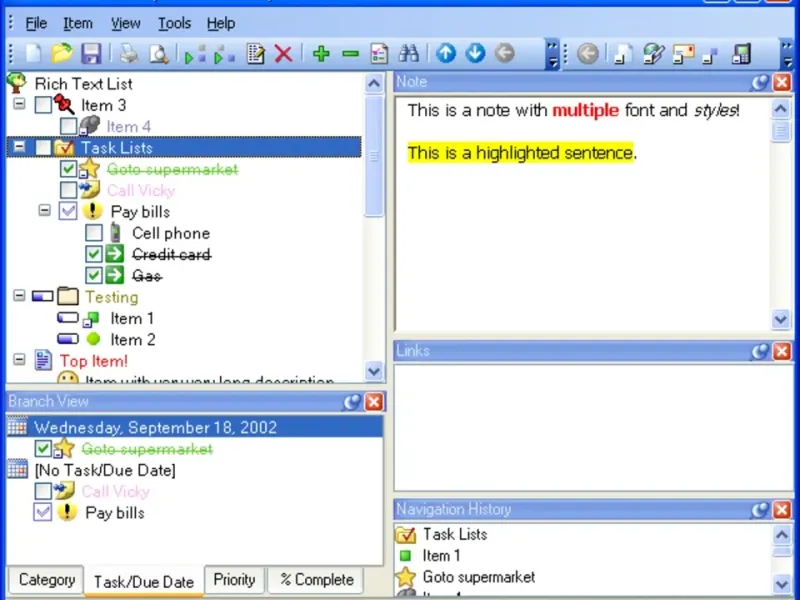The width and height of the screenshot is (800, 600).
Task: Collapse the Testing branch
Action: [x=19, y=295]
